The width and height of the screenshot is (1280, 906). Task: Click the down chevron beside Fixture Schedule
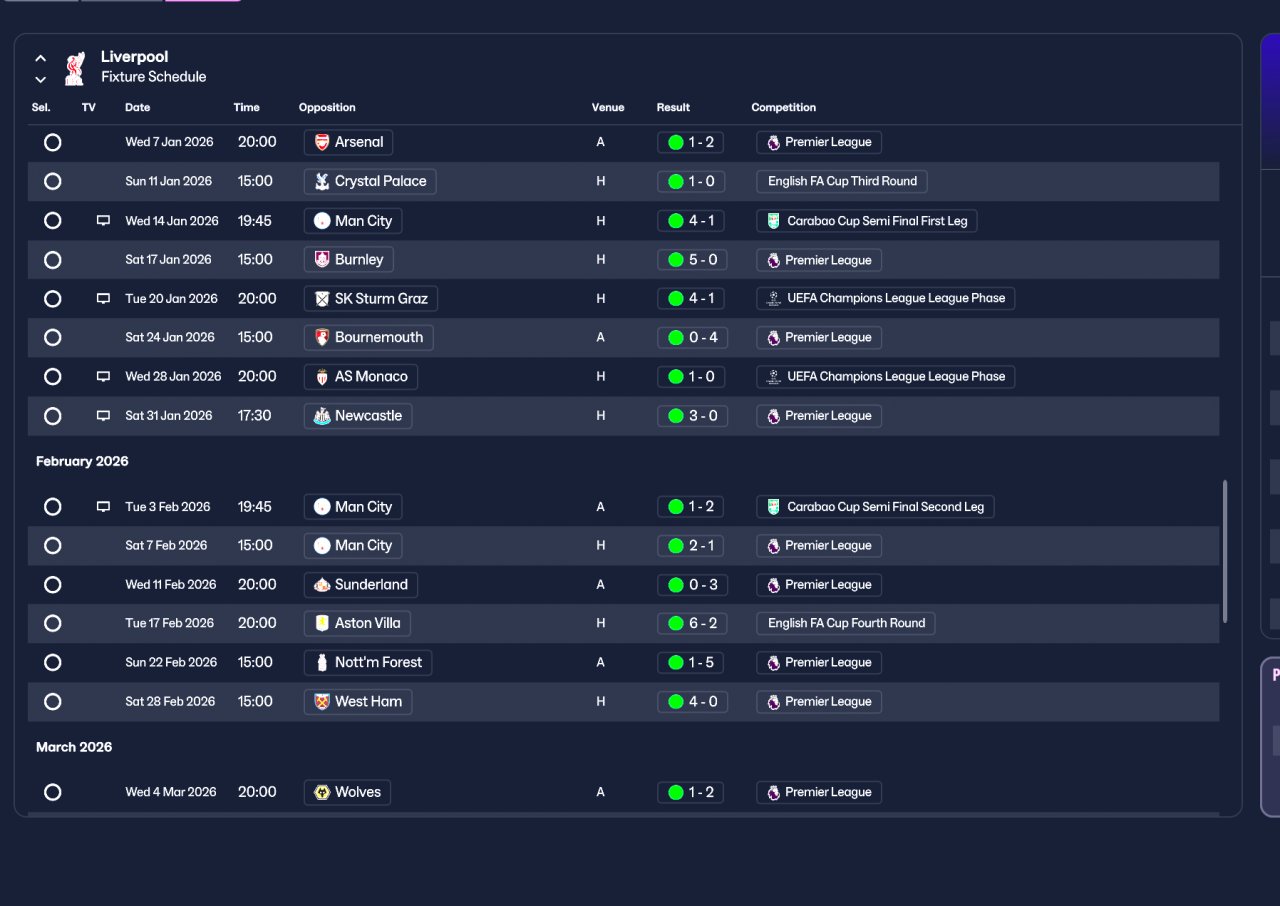(41, 79)
